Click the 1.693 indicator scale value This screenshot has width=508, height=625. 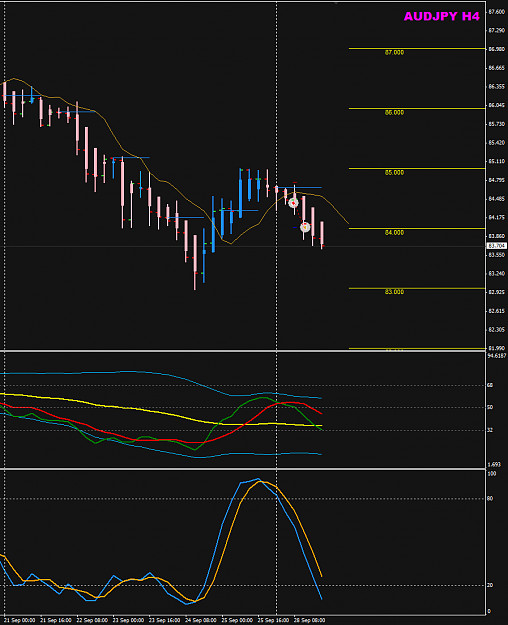494,465
